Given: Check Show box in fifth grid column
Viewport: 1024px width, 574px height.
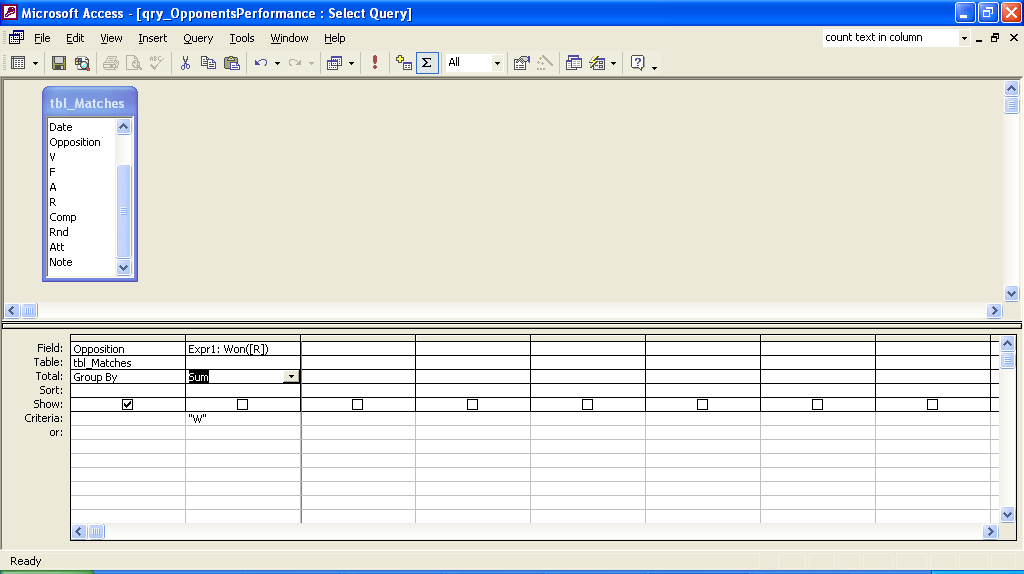Looking at the screenshot, I should click(587, 404).
